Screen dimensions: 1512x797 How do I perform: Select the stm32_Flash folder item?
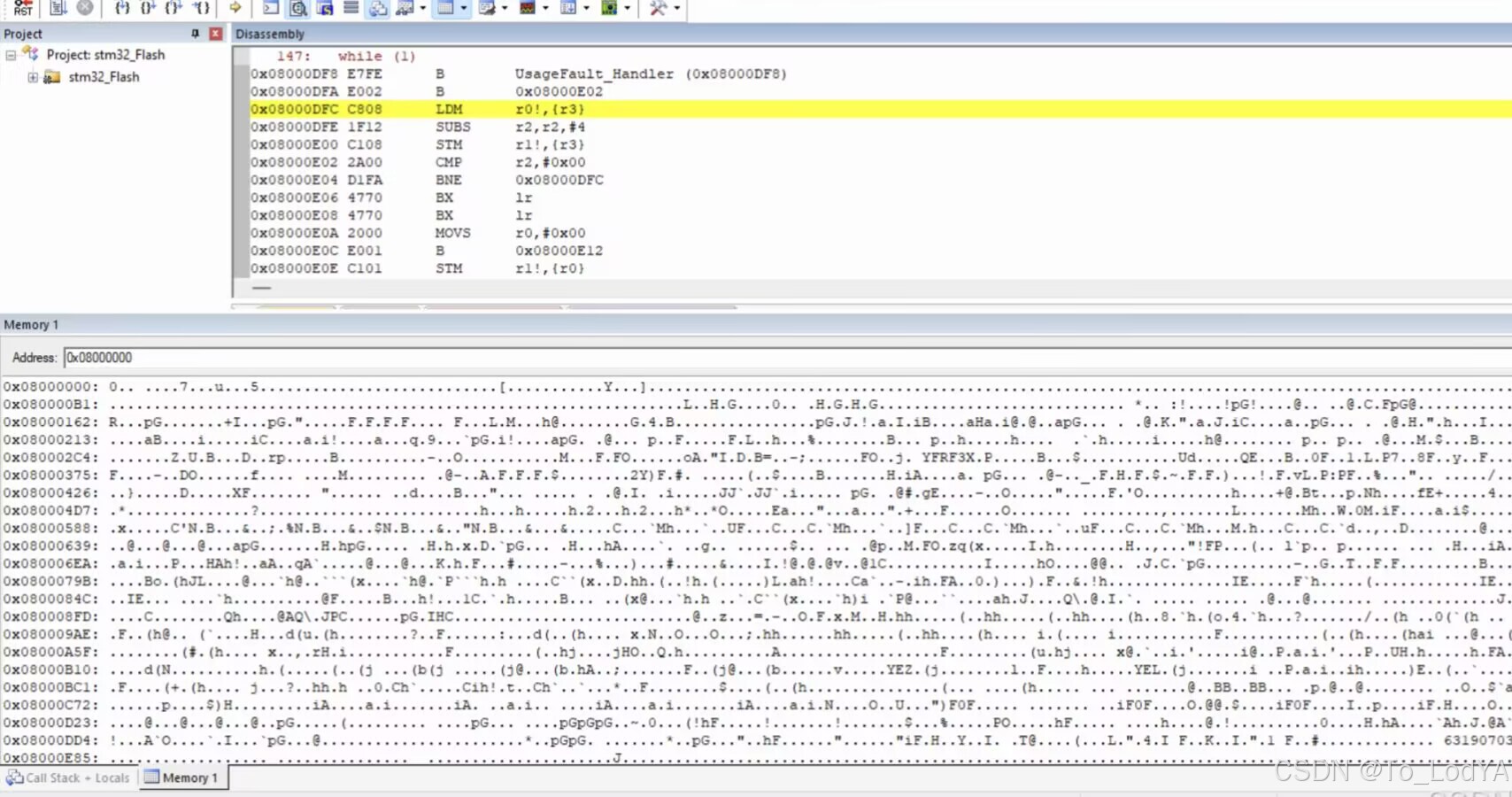pos(104,77)
